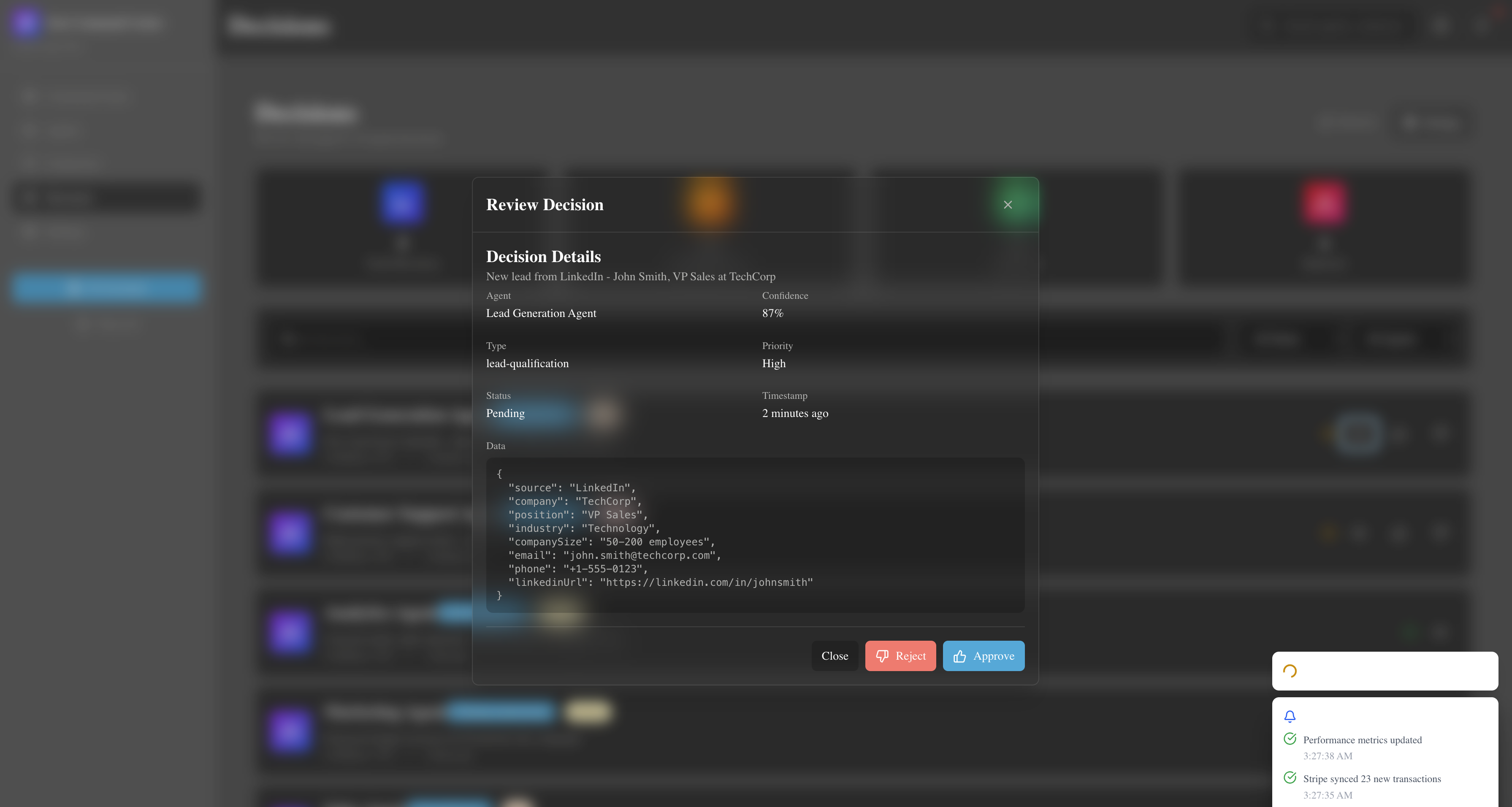Click the thumbs-up icon on Approve
The image size is (1512, 807).
tap(959, 656)
